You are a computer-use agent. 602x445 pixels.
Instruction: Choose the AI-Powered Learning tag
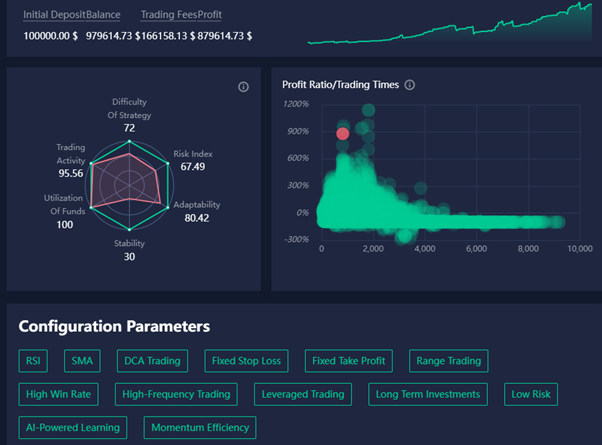(74, 428)
